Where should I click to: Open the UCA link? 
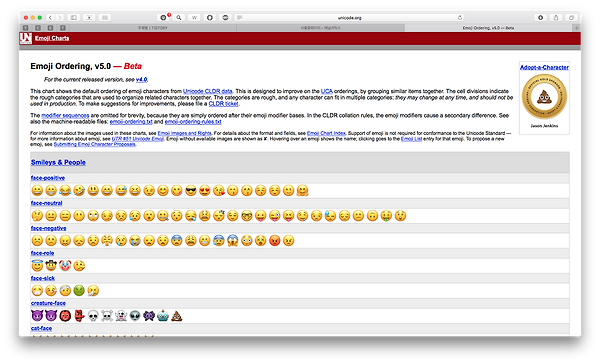326,91
